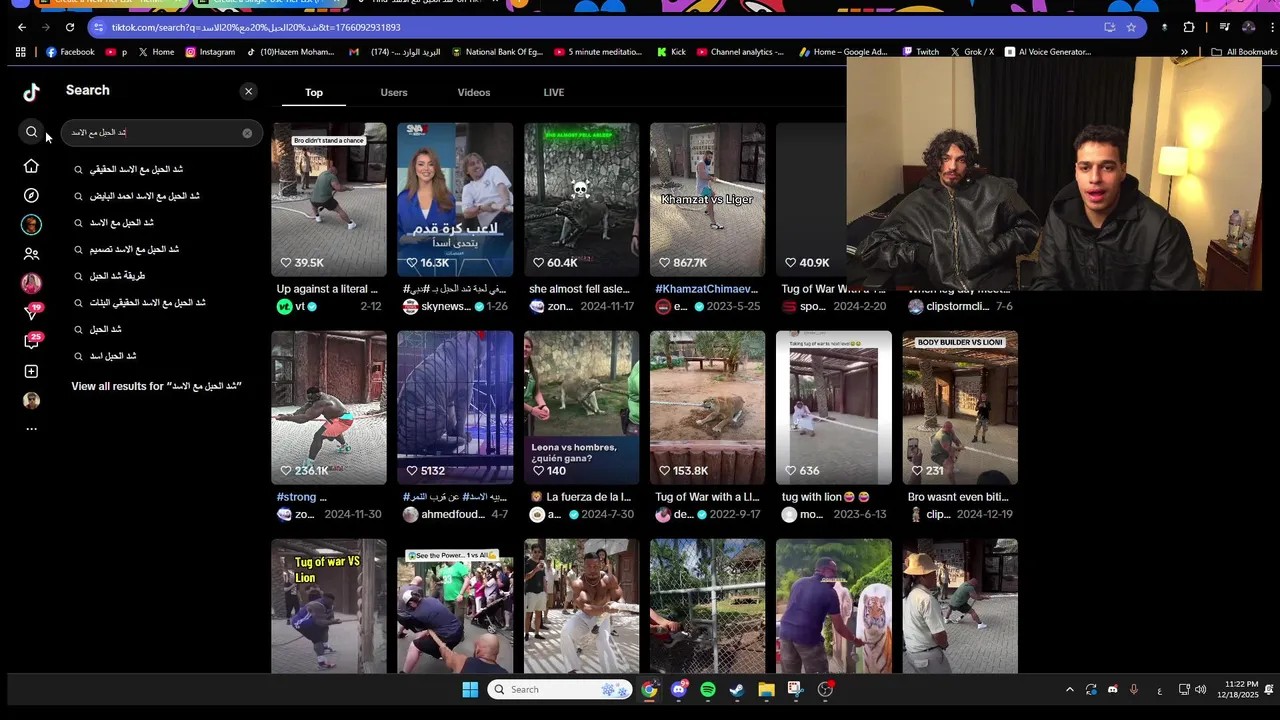This screenshot has width=1280, height=720.
Task: Open Spotify from the taskbar
Action: coord(708,689)
